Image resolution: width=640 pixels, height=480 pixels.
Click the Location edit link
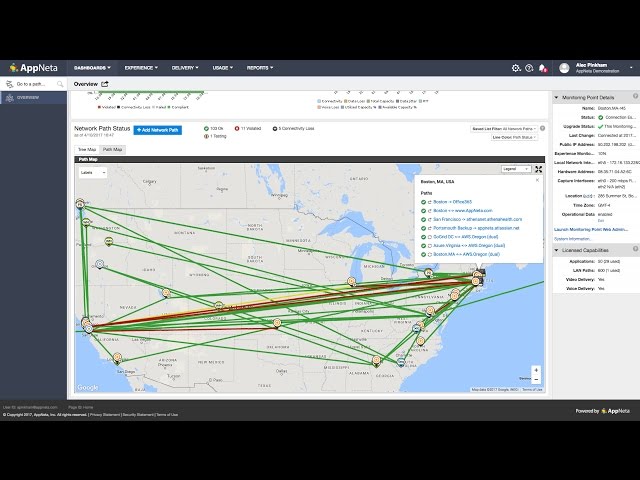click(x=588, y=196)
